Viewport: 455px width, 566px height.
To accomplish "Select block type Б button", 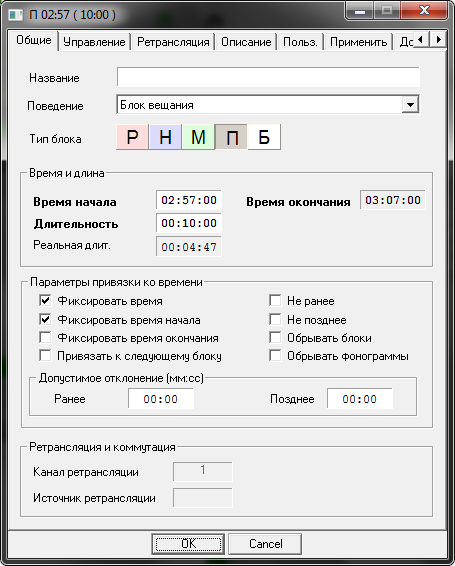I will click(264, 137).
